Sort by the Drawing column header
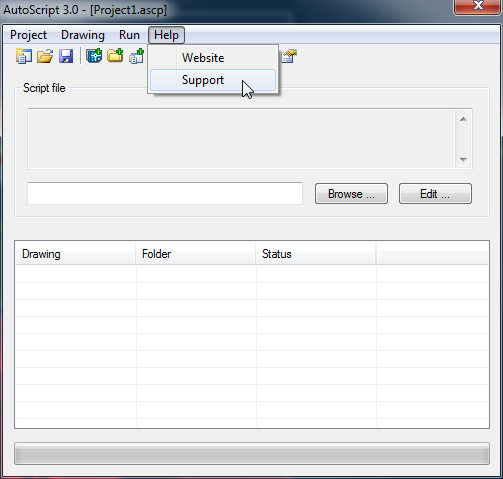The width and height of the screenshot is (503, 479). (x=76, y=254)
